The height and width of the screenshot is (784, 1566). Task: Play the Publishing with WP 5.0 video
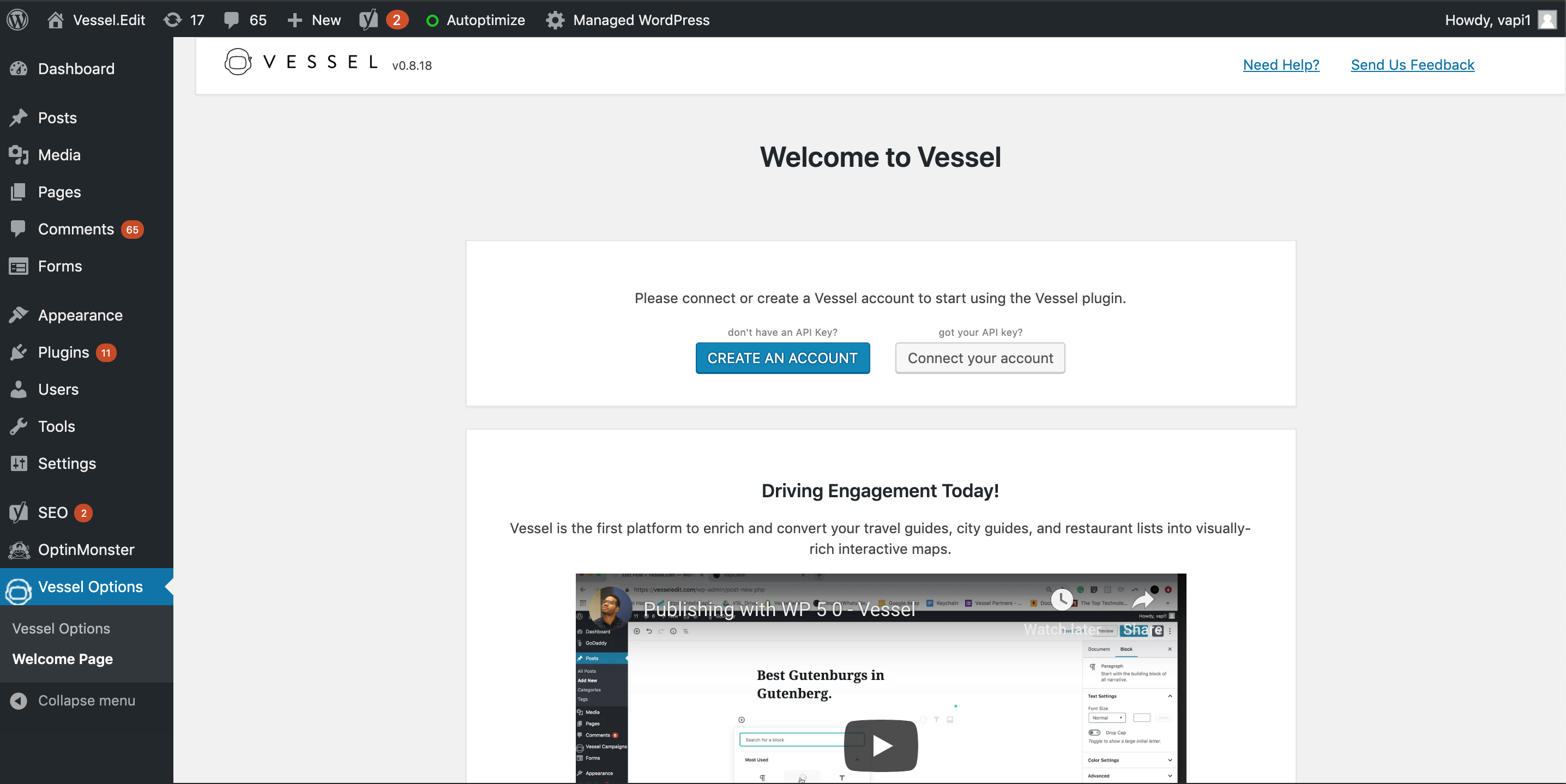pyautogui.click(x=881, y=745)
